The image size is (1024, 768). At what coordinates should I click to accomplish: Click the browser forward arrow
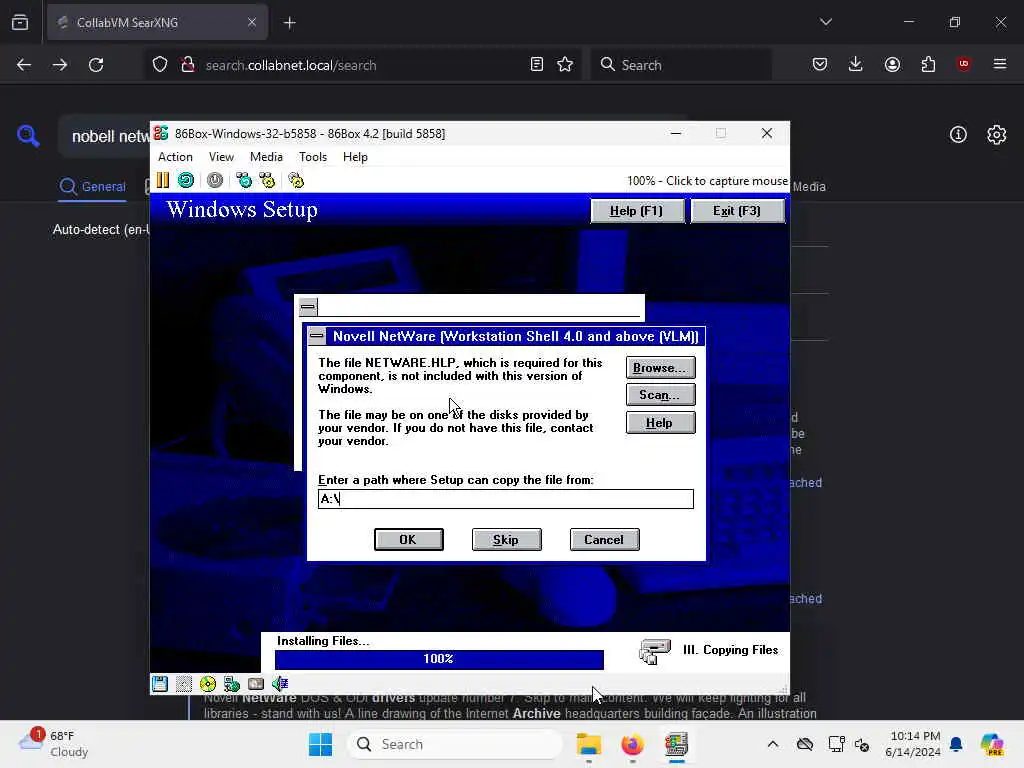pyautogui.click(x=59, y=65)
